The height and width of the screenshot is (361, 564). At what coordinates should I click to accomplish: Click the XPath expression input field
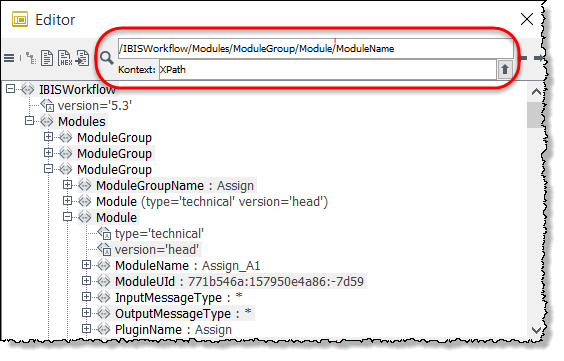click(315, 49)
